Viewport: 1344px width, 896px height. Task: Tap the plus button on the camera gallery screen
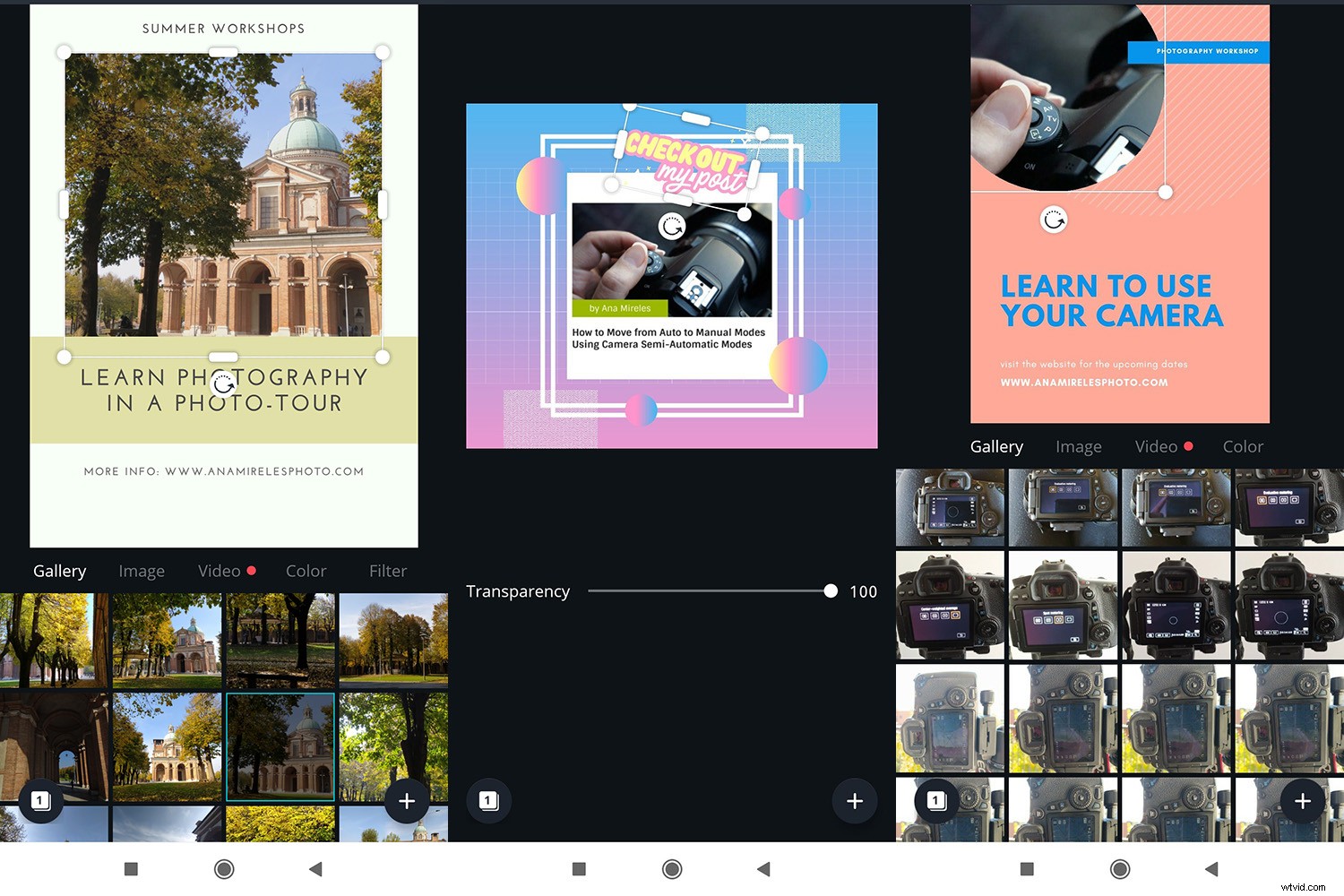pos(1303,801)
